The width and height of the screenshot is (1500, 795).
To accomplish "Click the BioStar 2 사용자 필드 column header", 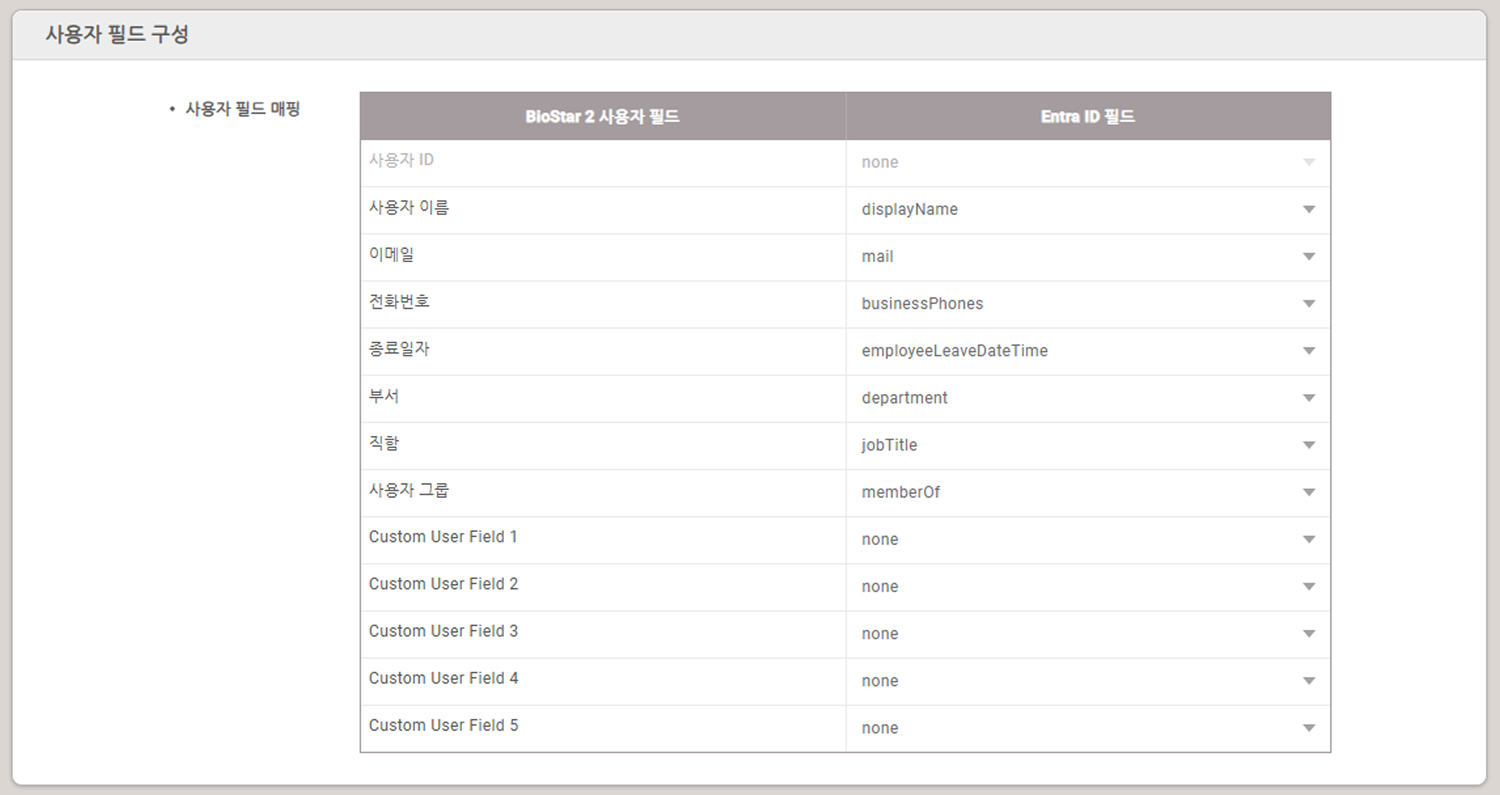I will pyautogui.click(x=603, y=116).
